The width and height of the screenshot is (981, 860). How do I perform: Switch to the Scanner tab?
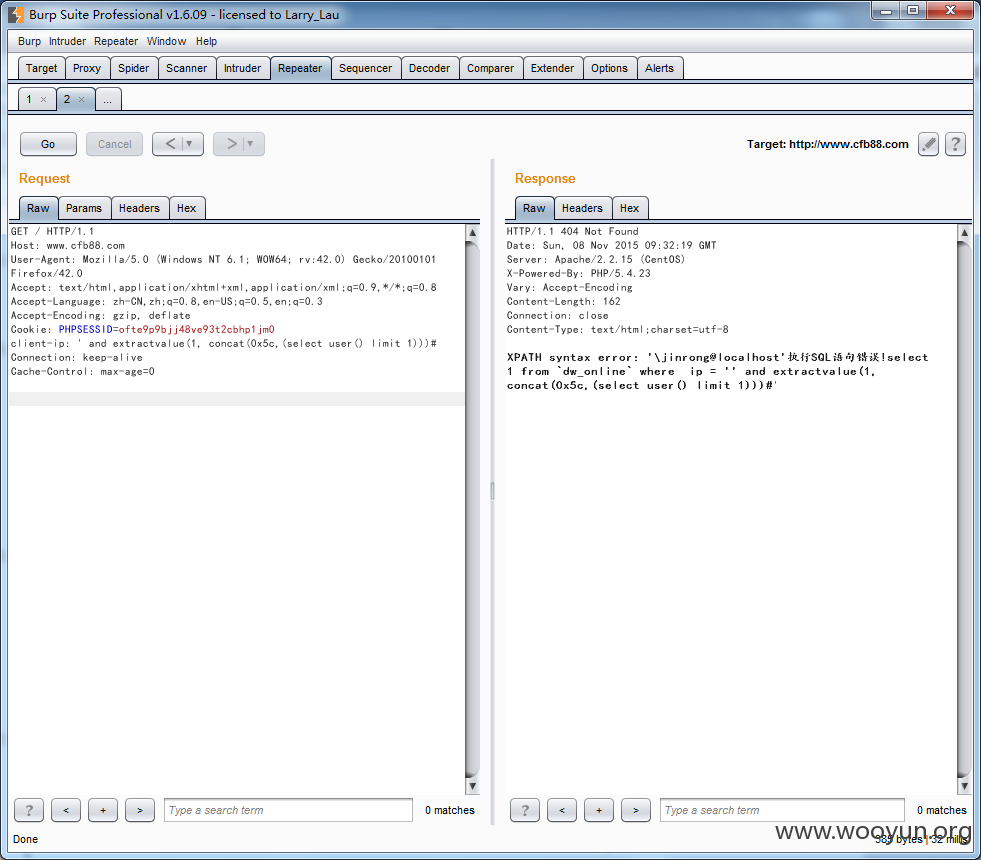(x=186, y=68)
